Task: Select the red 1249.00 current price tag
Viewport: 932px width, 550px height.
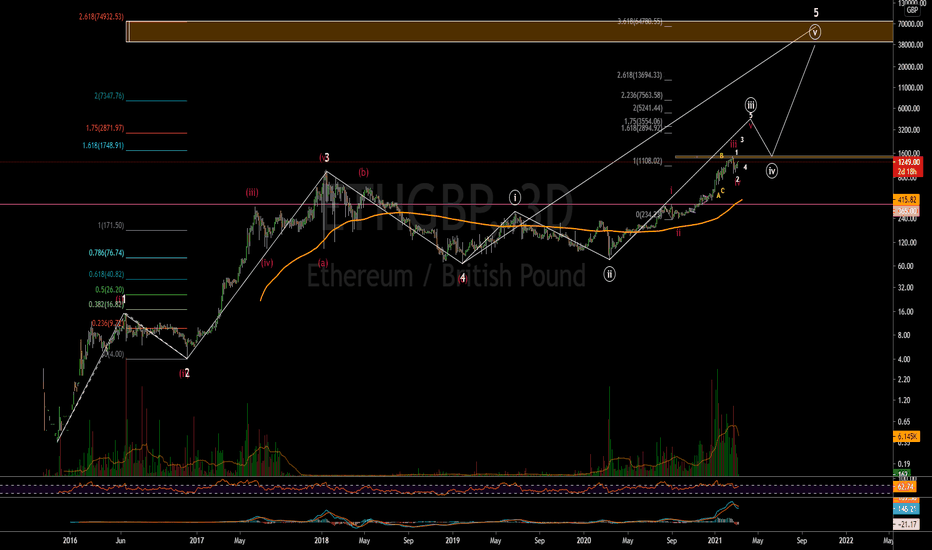Action: click(908, 162)
